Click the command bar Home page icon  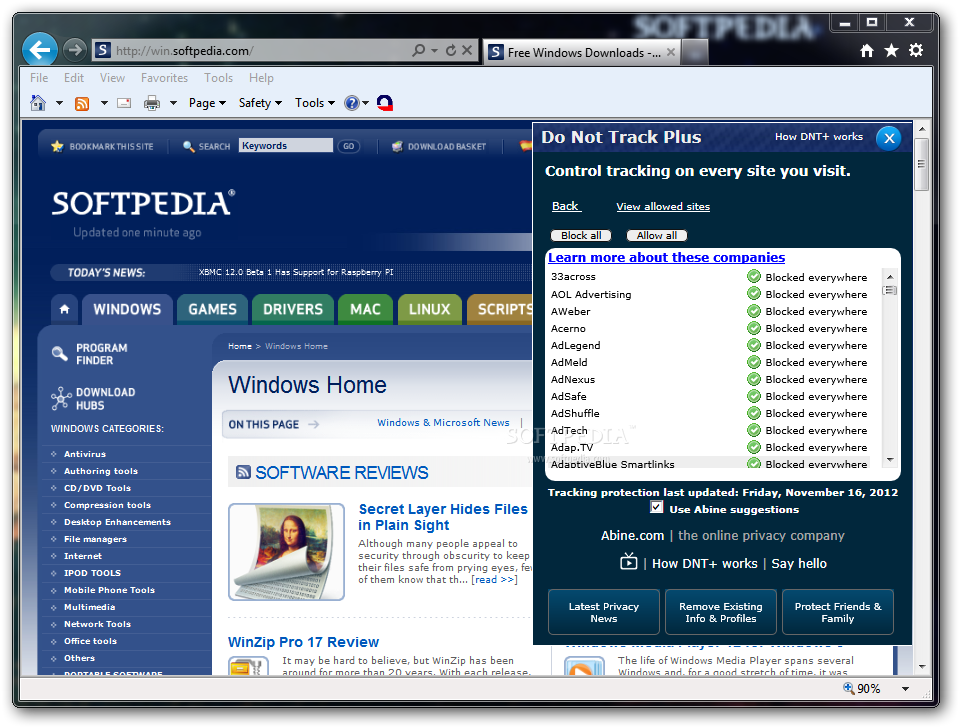(x=38, y=103)
